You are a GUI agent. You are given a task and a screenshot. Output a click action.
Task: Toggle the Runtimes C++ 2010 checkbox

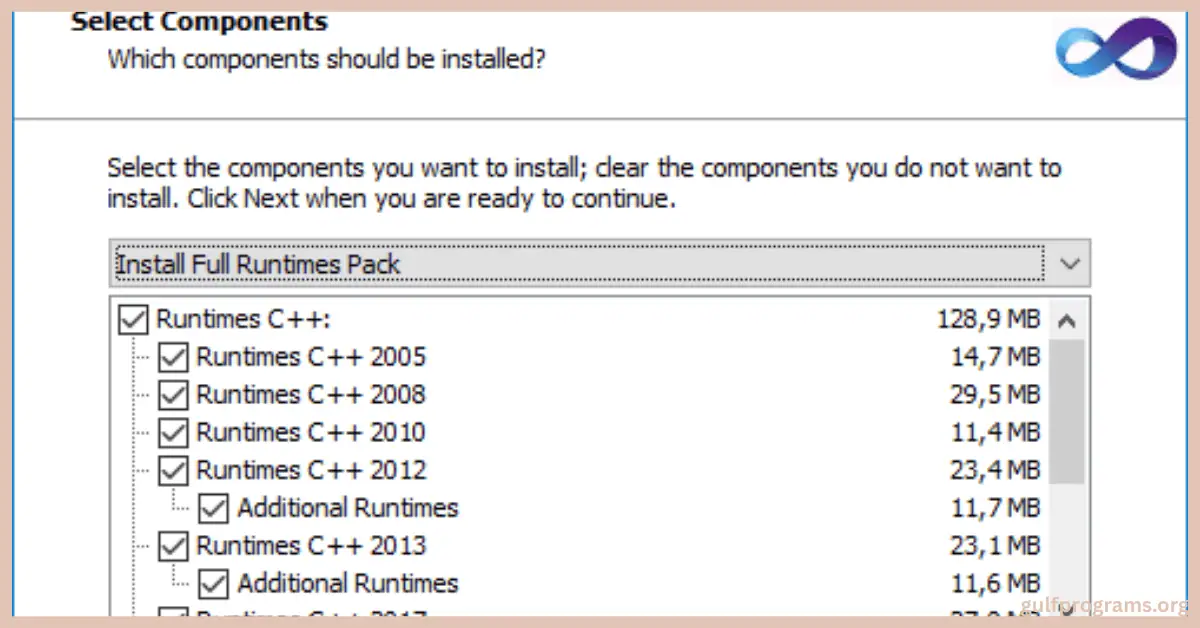(174, 432)
